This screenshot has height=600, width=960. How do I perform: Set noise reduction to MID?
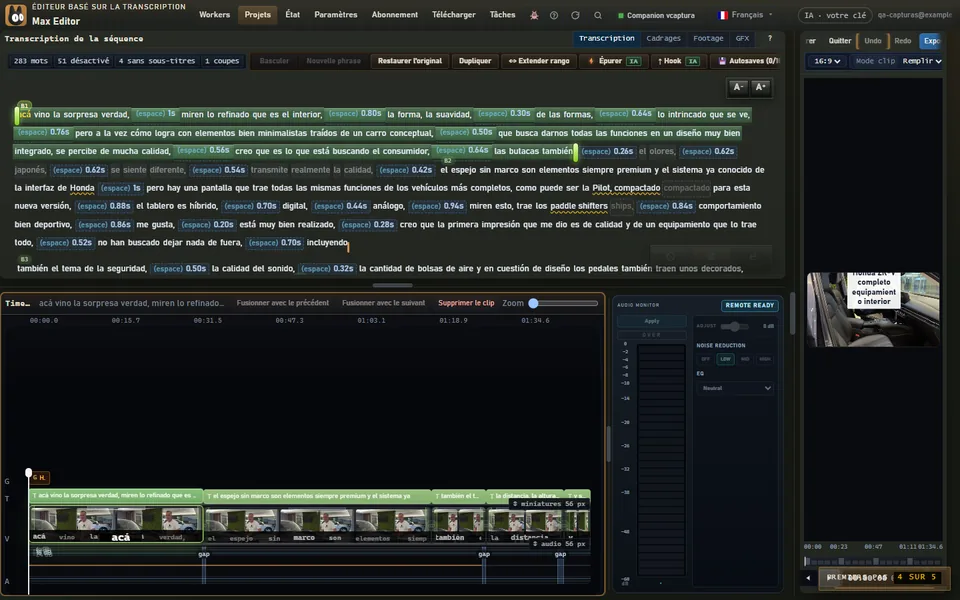pos(745,359)
